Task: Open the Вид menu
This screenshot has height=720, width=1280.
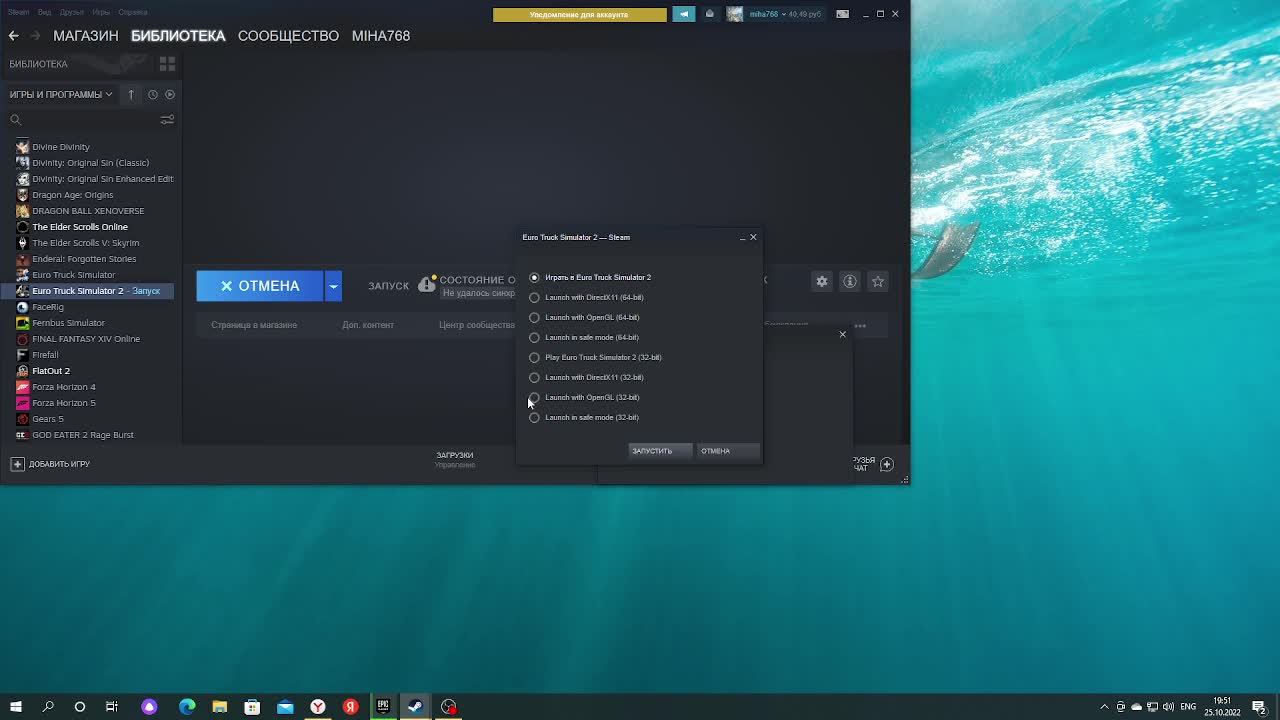Action: click(45, 13)
